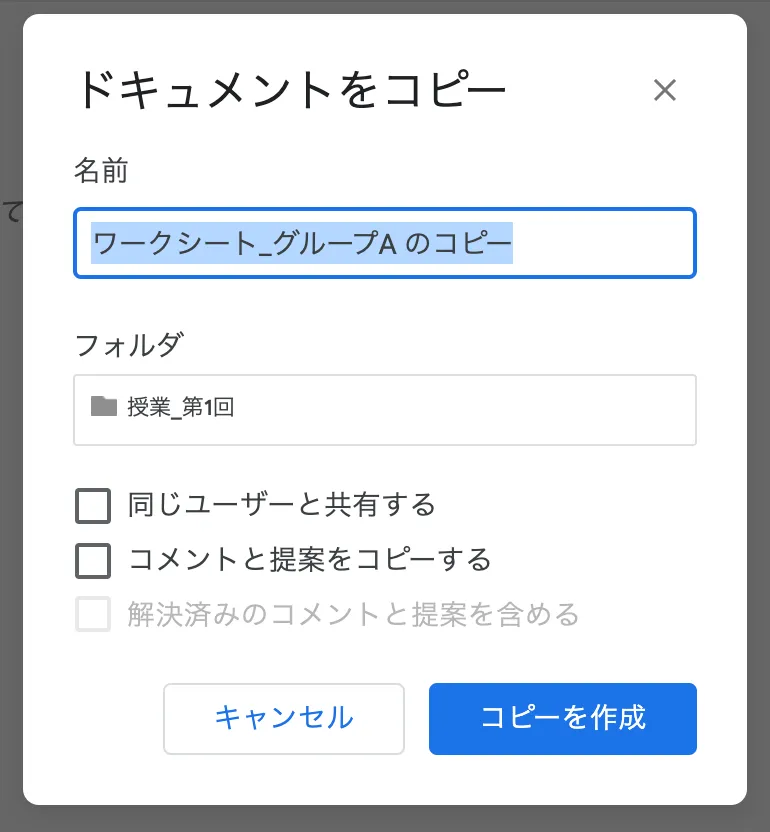Click the 名前 text input field
The width and height of the screenshot is (770, 832).
(385, 243)
